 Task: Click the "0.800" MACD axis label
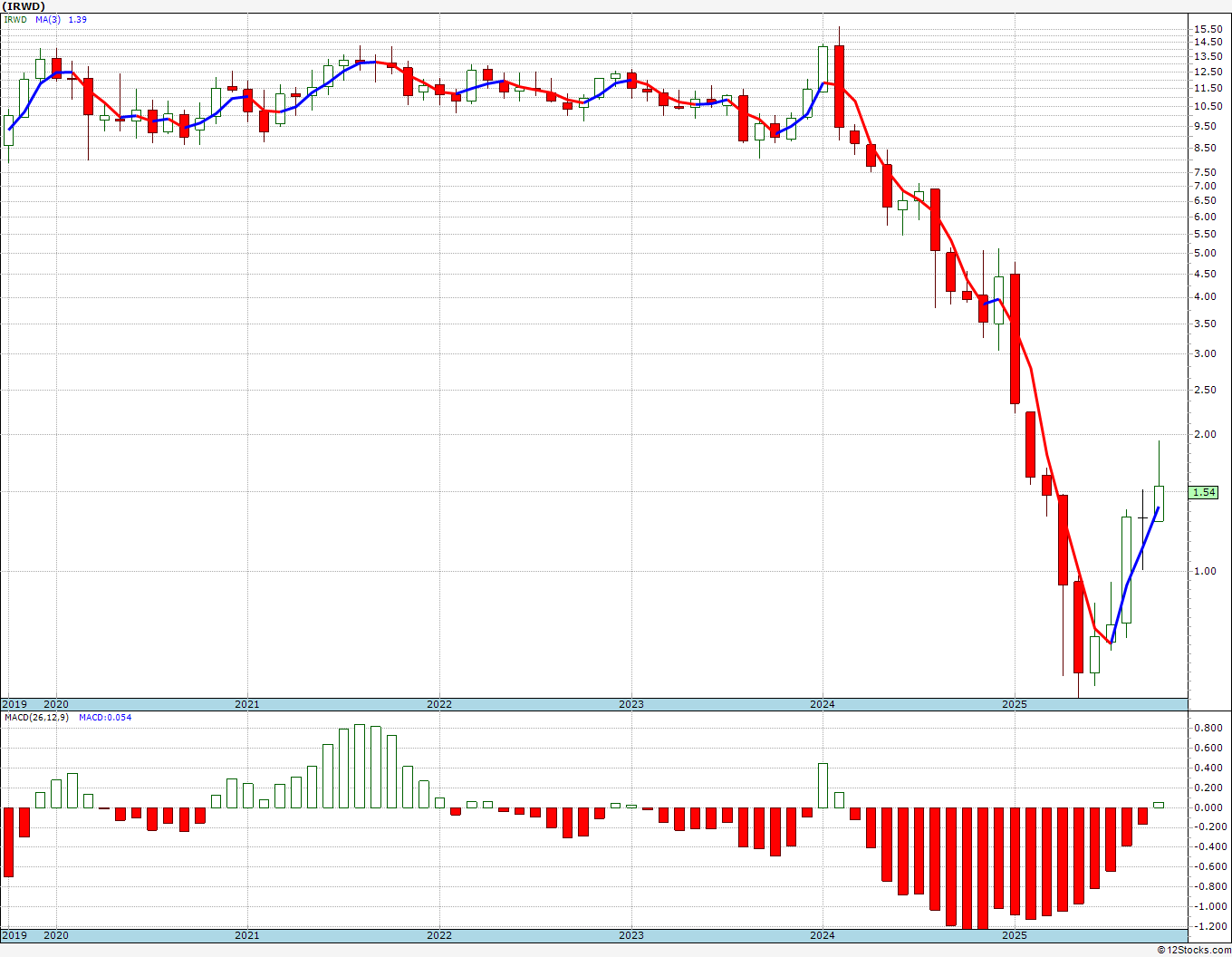point(1208,729)
